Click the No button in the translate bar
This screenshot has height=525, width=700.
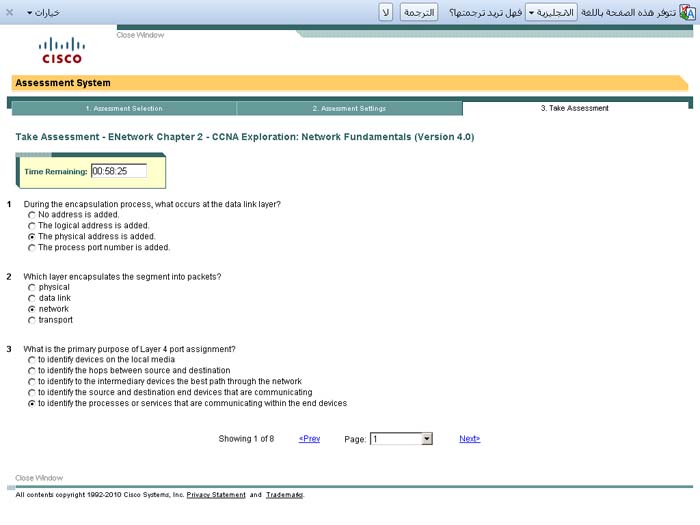(386, 12)
